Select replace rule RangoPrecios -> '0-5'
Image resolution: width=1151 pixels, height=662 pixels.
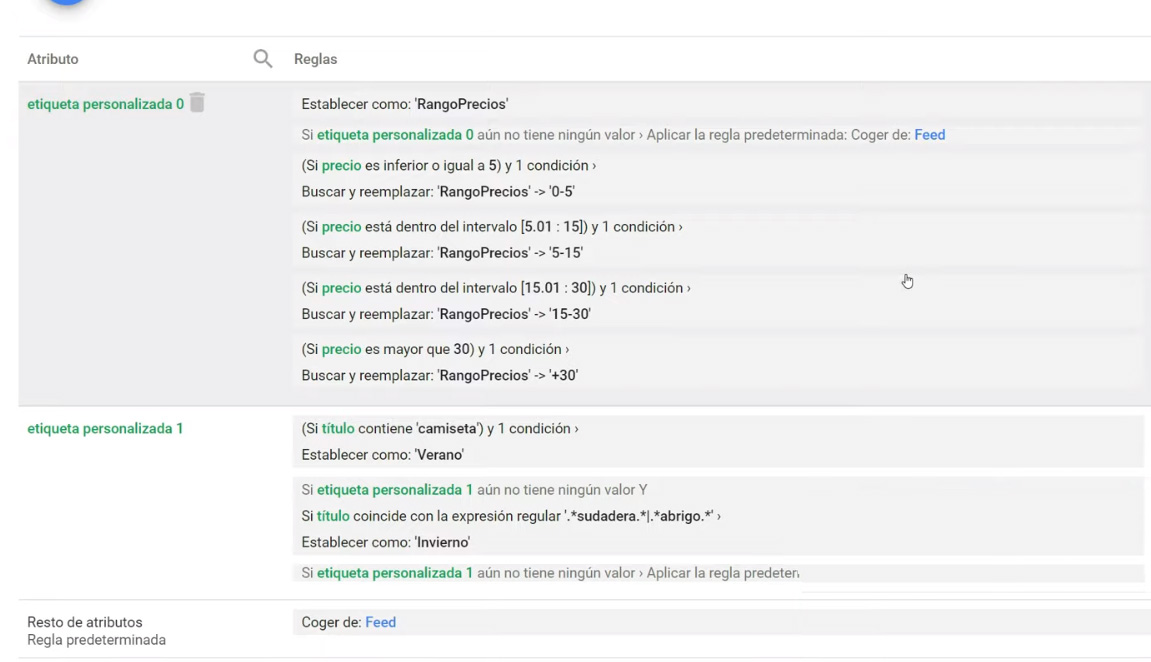click(x=437, y=192)
